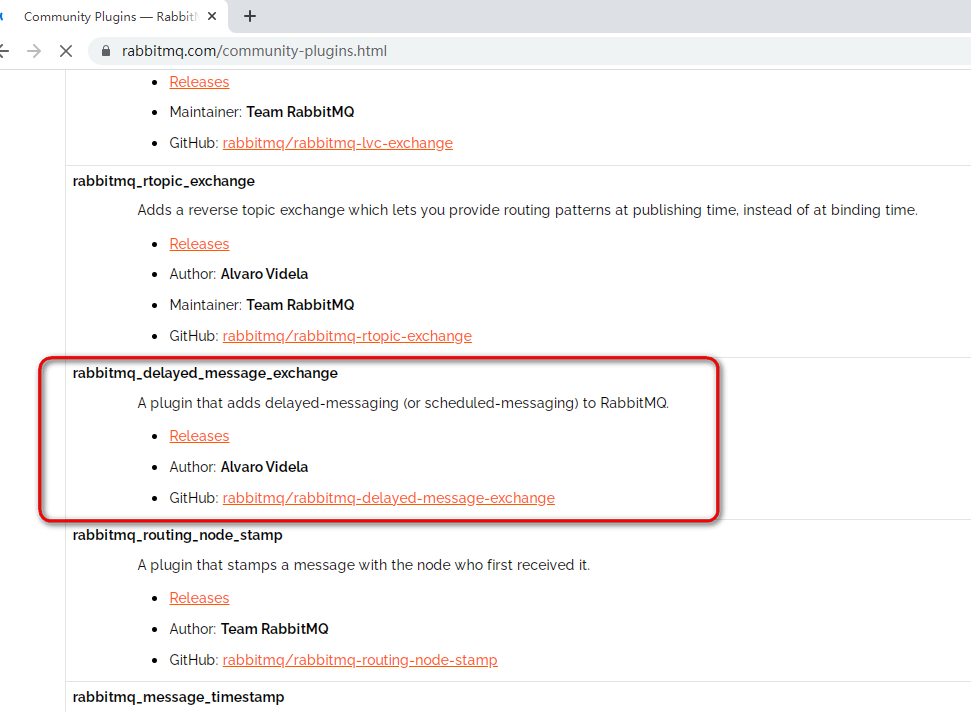
Task: Open rabbitmq/rabbitmq-lvc-exchange GitHub link
Action: [337, 143]
